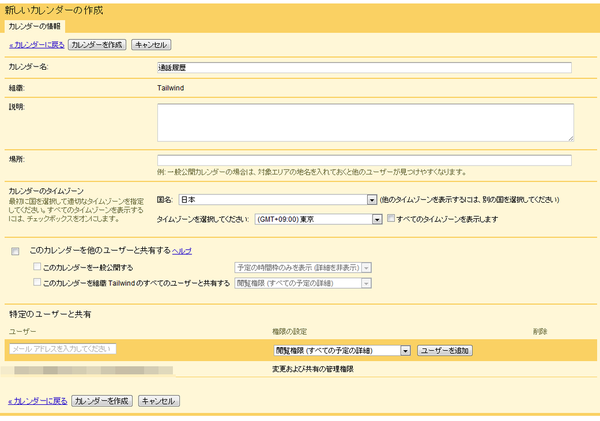Open the 予定の時間枠のみを表示 dropdown
The width and height of the screenshot is (600, 421).
pos(303,267)
